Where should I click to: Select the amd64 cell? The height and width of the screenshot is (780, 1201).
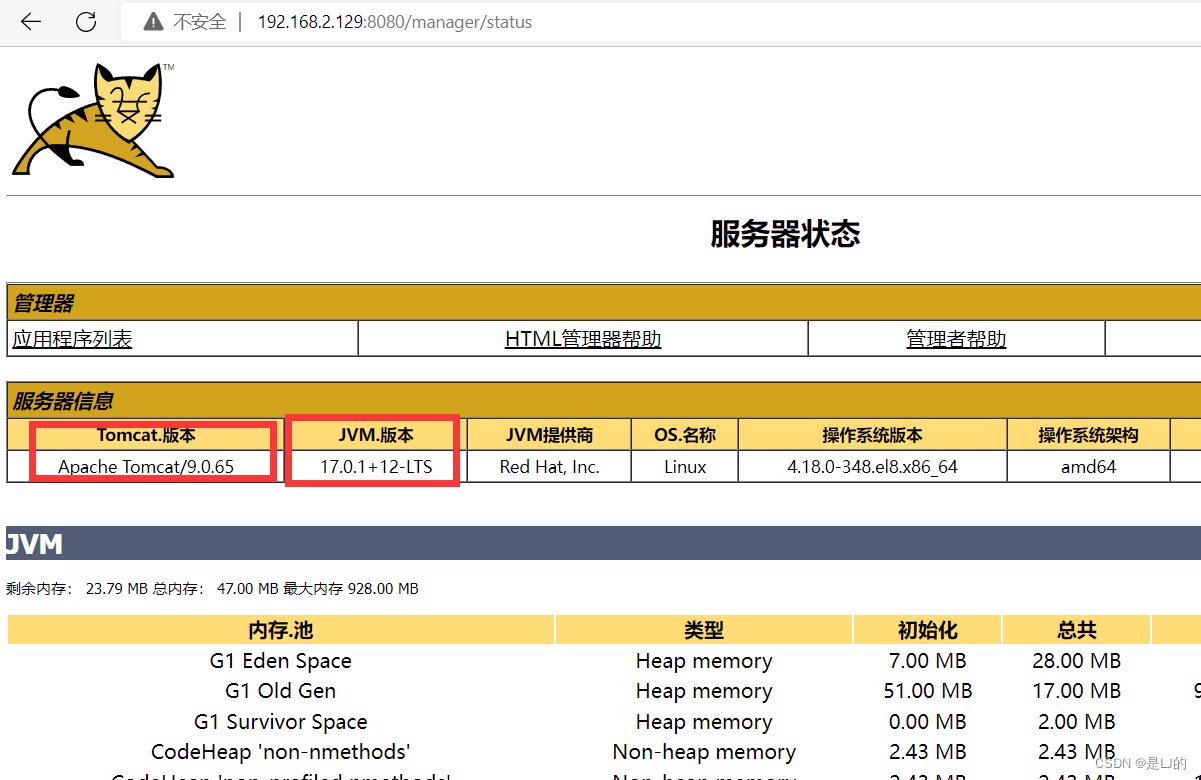(x=1088, y=467)
